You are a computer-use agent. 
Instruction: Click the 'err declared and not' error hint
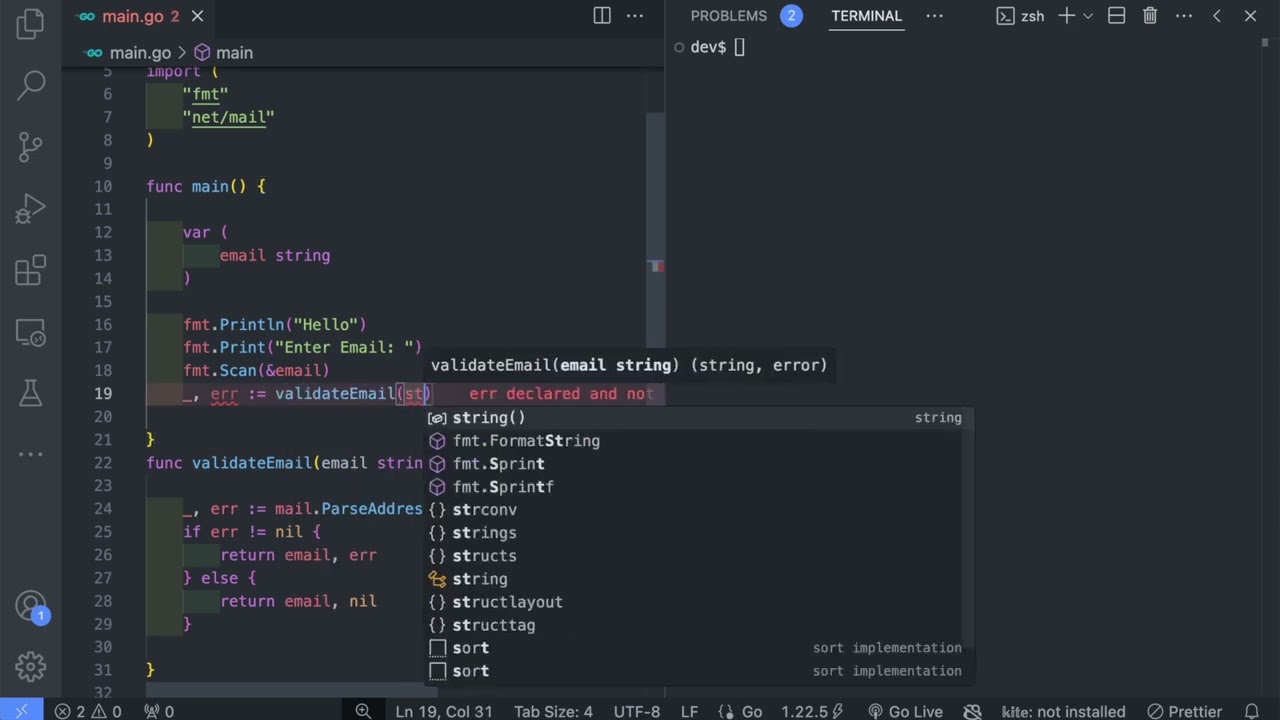(x=561, y=394)
